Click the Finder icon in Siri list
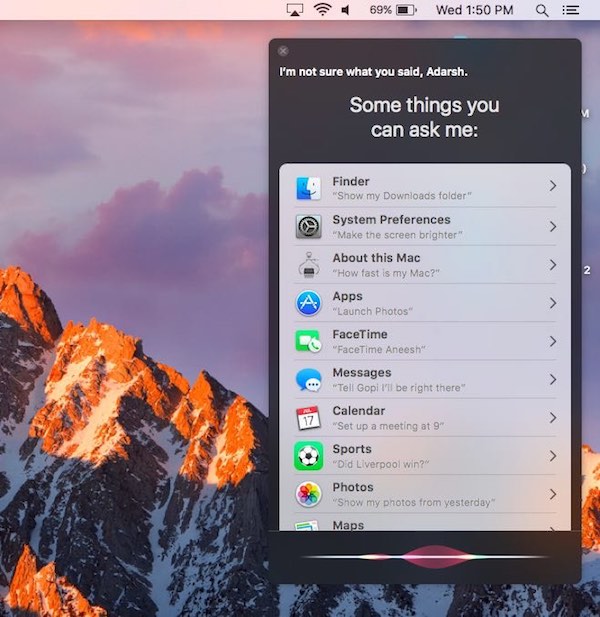 click(308, 188)
